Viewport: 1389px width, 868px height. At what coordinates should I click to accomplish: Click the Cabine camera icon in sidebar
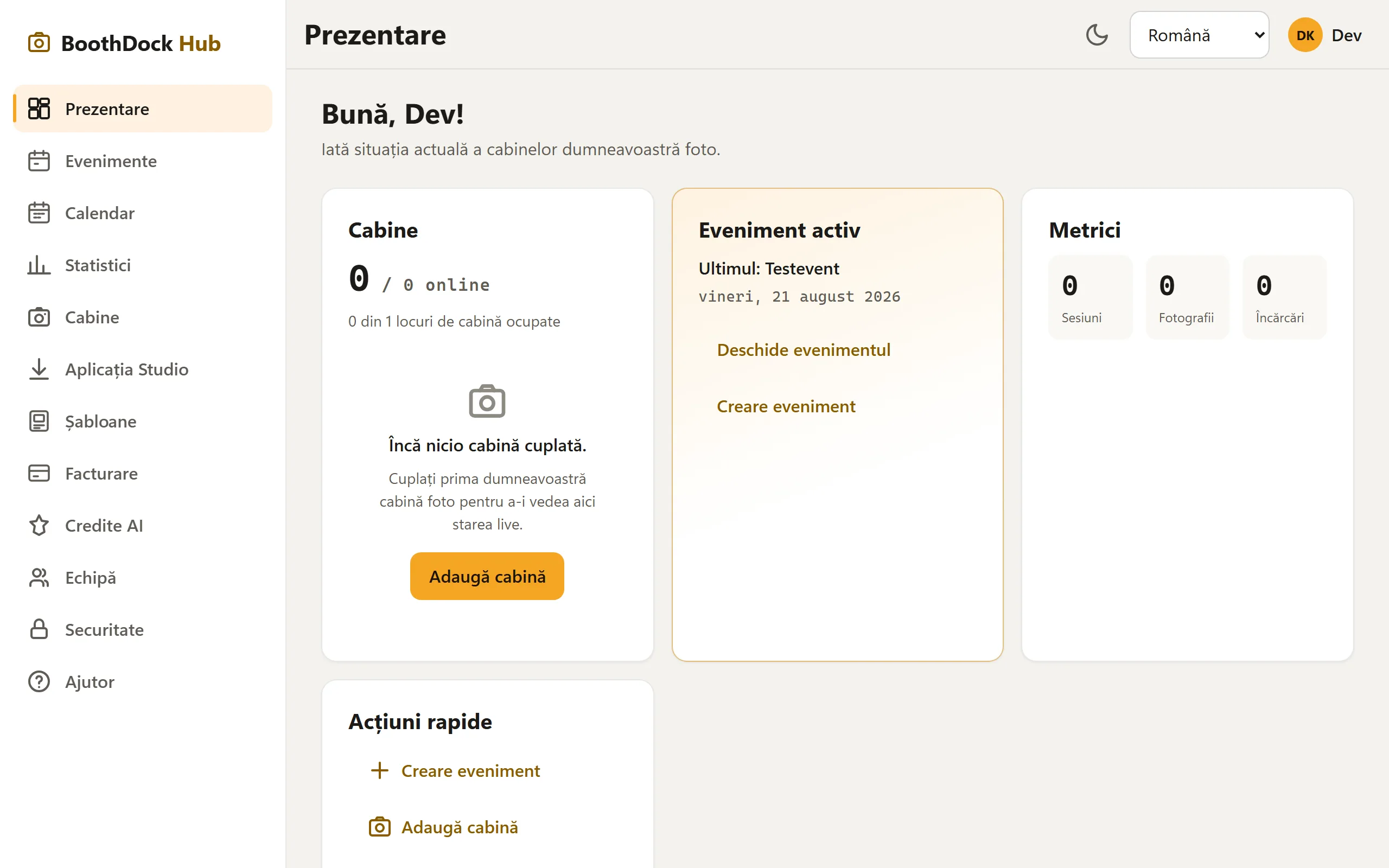39,317
